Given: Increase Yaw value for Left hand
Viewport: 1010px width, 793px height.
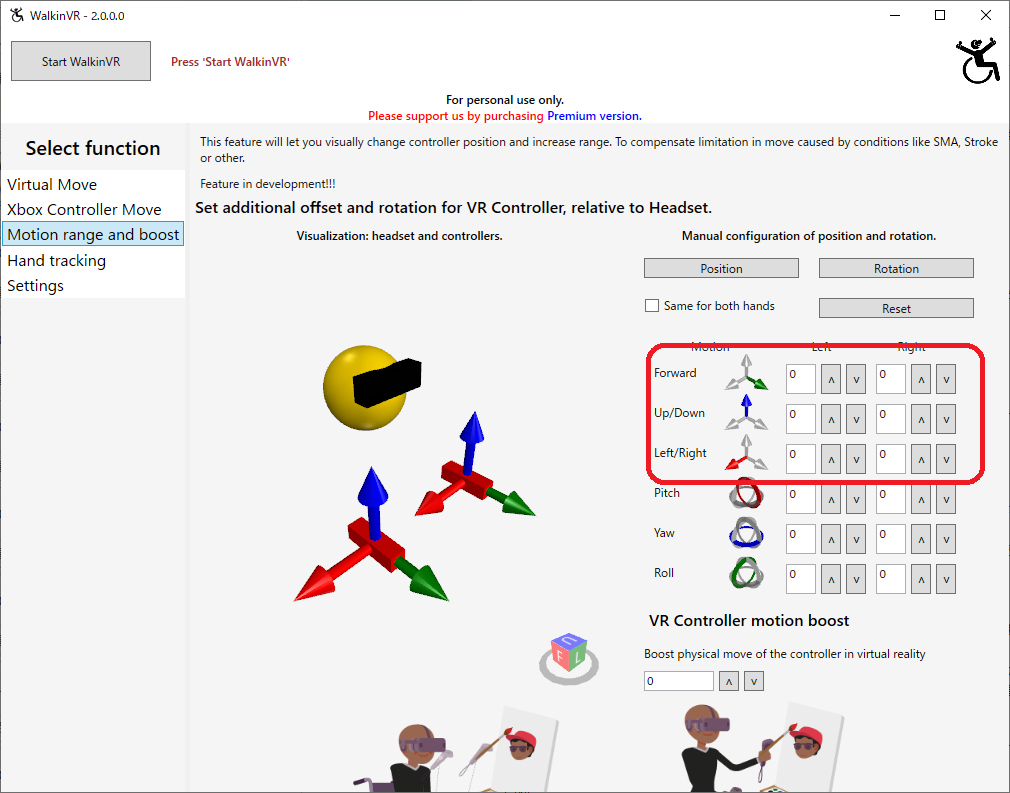Looking at the screenshot, I should pos(831,539).
